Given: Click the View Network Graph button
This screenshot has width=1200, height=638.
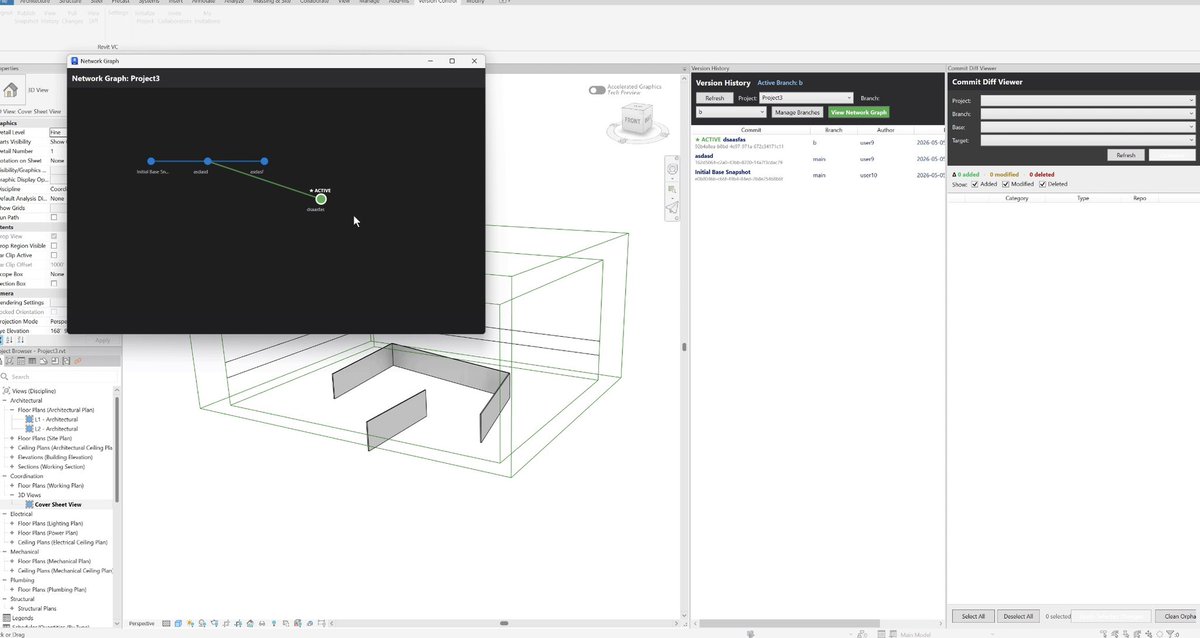Looking at the screenshot, I should pos(858,112).
